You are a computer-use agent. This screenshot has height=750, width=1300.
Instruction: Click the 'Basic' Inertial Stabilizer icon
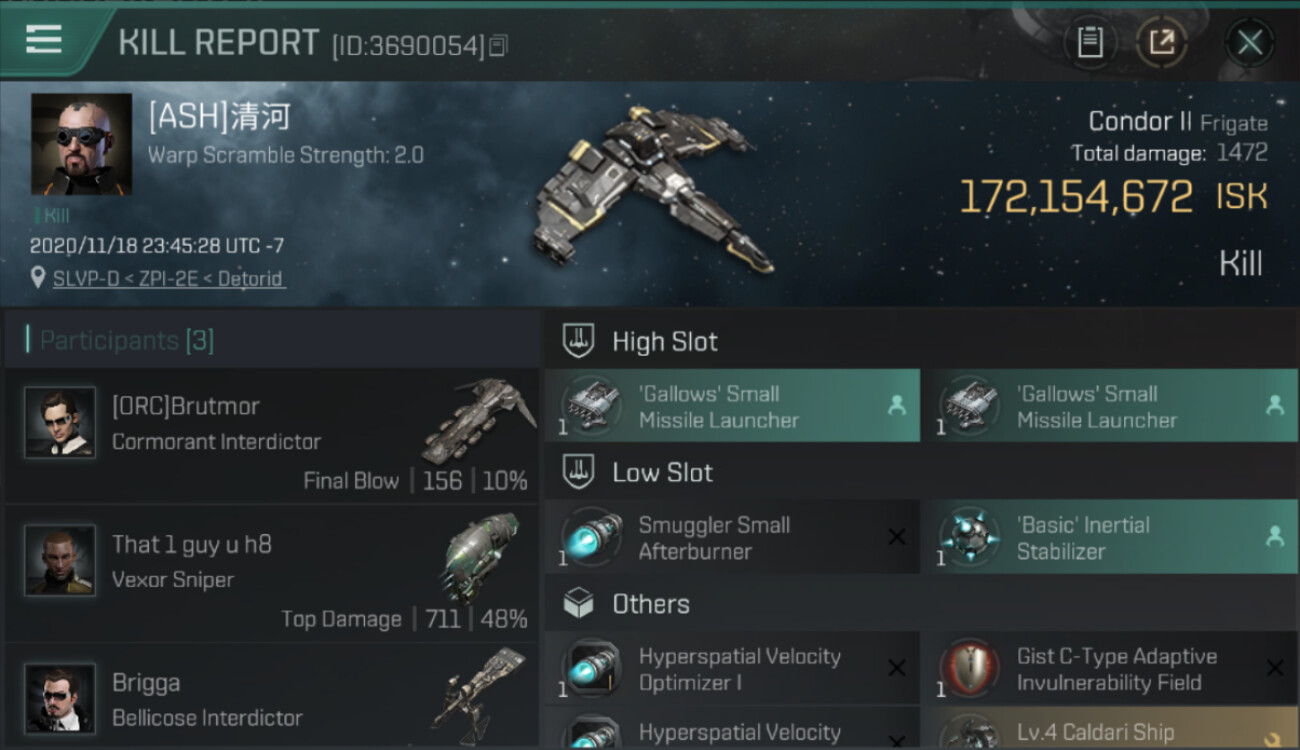click(x=968, y=537)
